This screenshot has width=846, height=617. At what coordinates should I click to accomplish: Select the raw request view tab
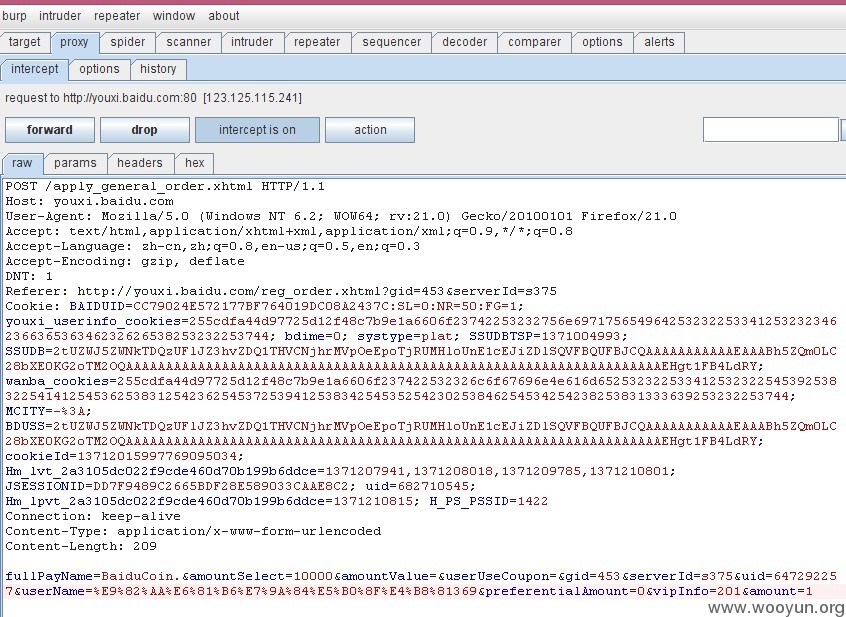tap(22, 163)
